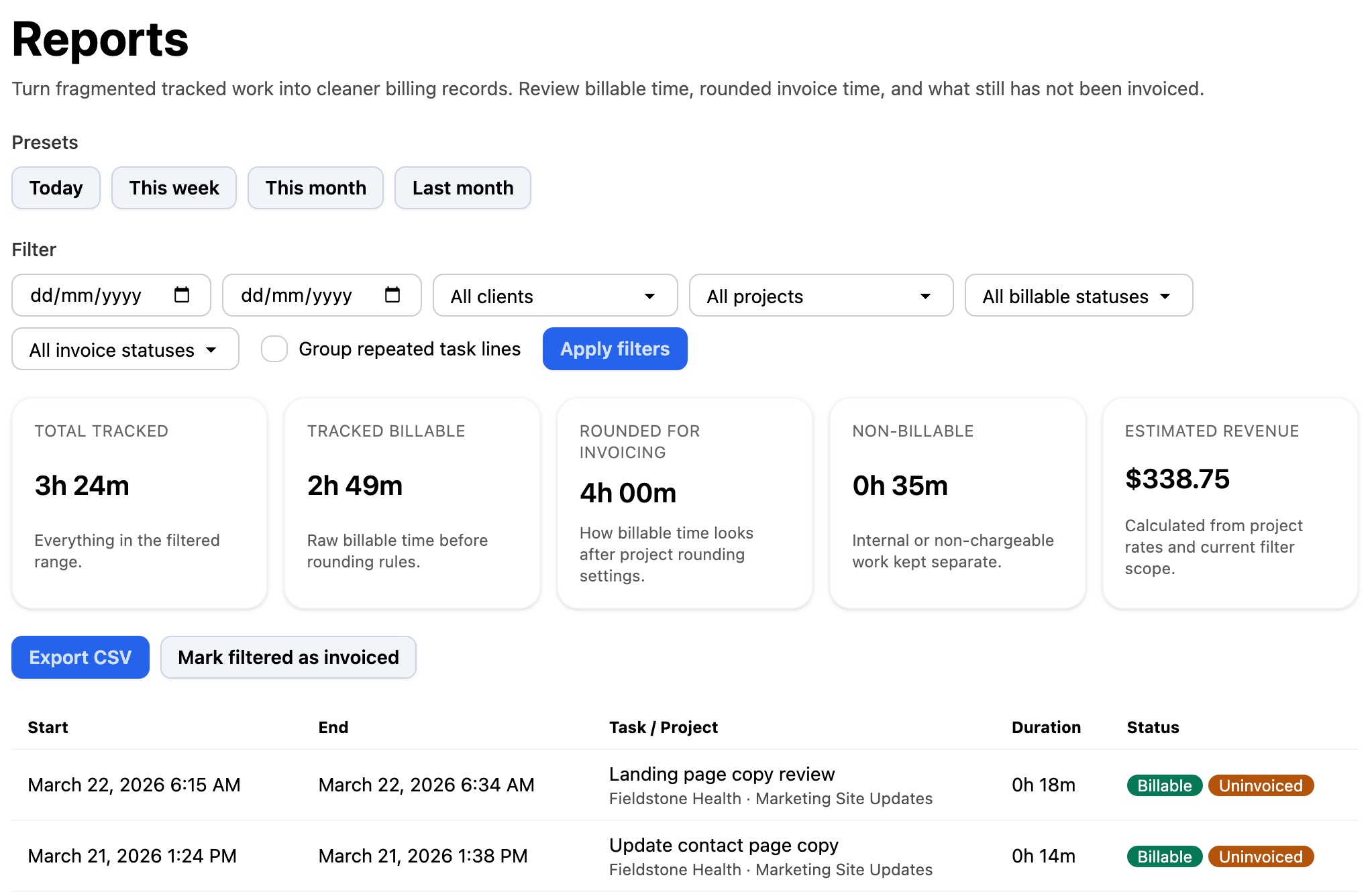Image resolution: width=1372 pixels, height=892 pixels.
Task: Open the All invoice statuses dropdown
Action: pyautogui.click(x=124, y=349)
